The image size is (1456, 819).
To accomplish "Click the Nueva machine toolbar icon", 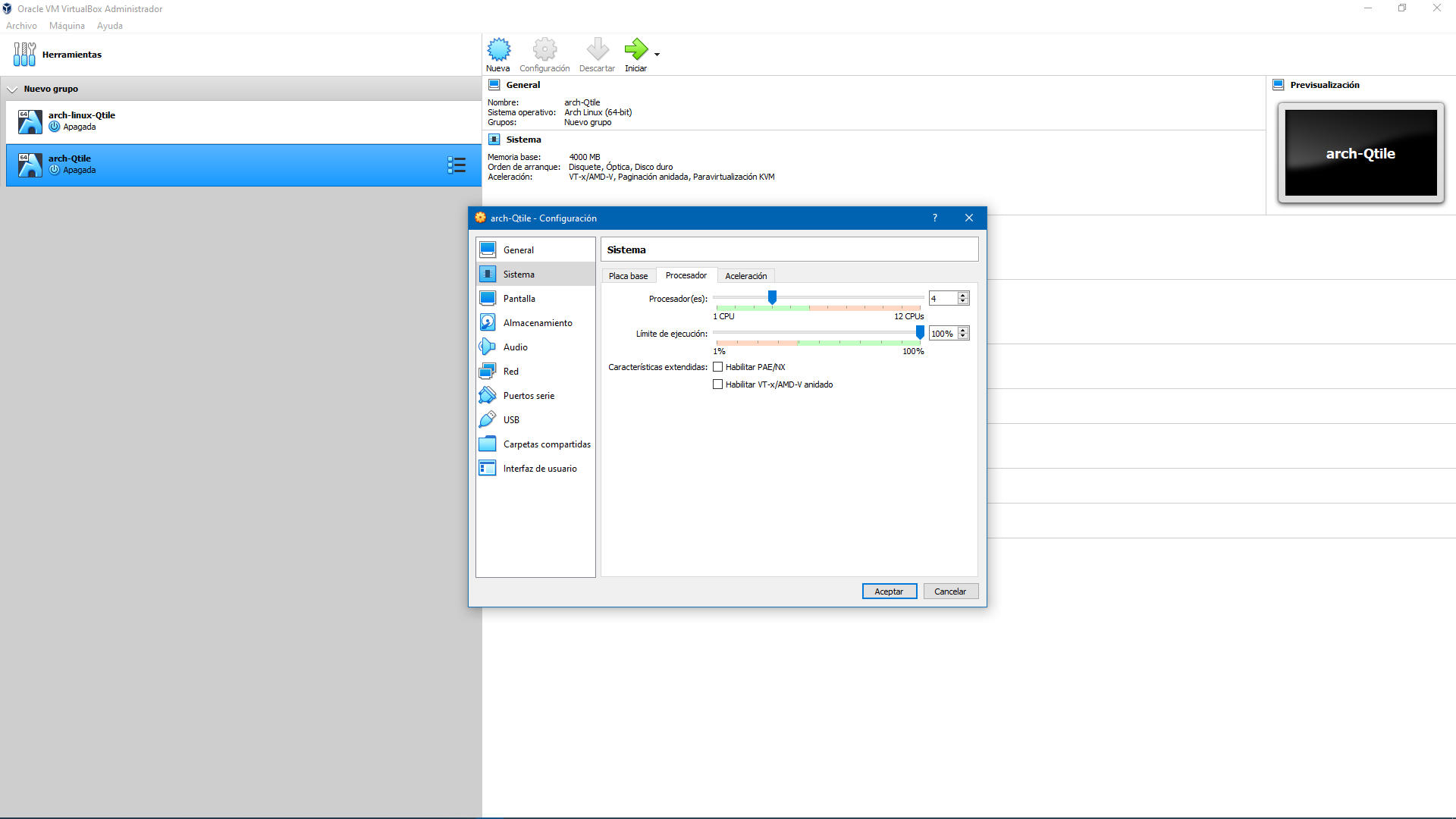I will point(498,50).
